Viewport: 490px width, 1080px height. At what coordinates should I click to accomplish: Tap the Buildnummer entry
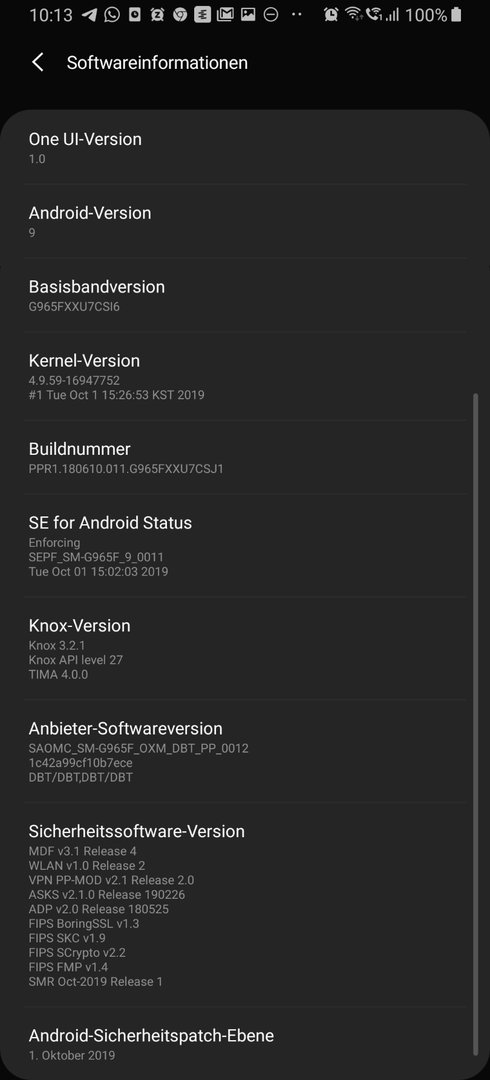(245, 458)
